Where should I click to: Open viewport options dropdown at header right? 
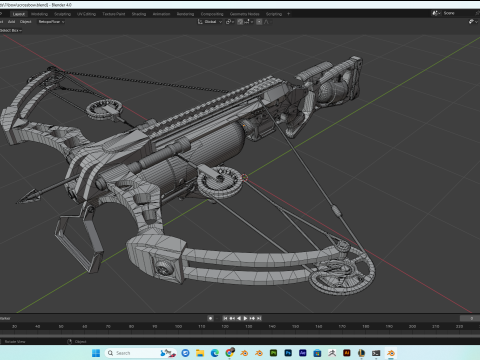point(473,22)
